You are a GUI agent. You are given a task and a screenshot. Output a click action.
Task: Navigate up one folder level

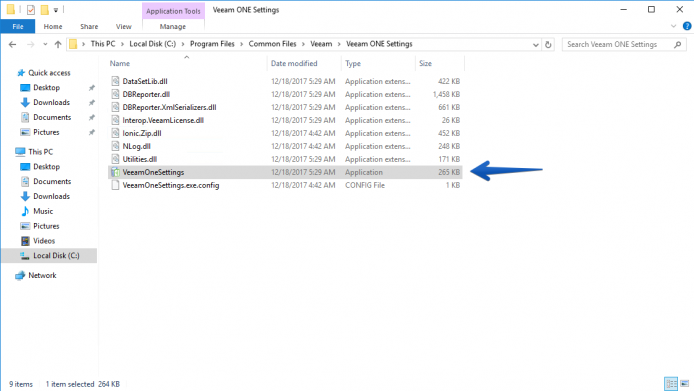click(x=58, y=44)
